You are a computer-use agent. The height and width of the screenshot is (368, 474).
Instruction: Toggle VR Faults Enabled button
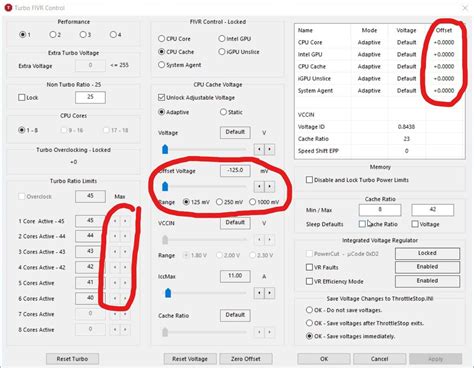(x=427, y=267)
